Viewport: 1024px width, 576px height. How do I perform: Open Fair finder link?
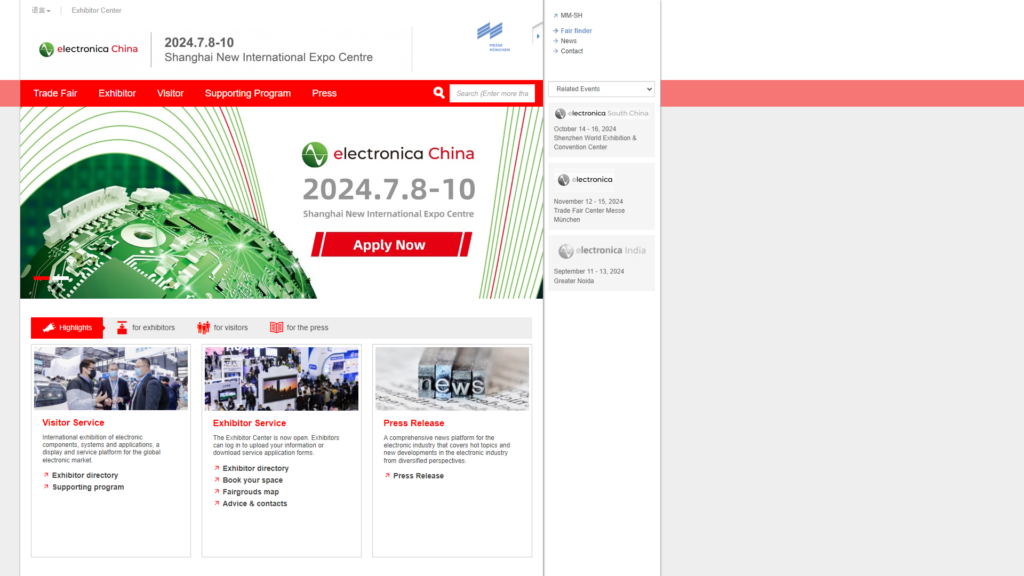(576, 31)
